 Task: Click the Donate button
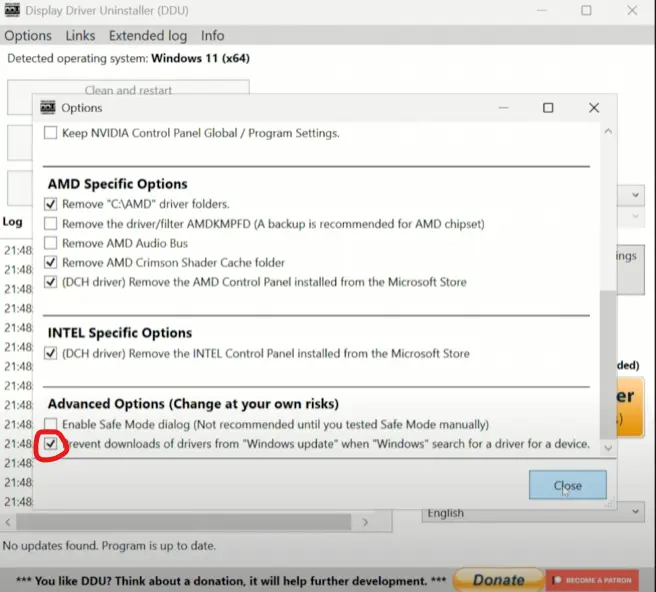click(x=499, y=580)
